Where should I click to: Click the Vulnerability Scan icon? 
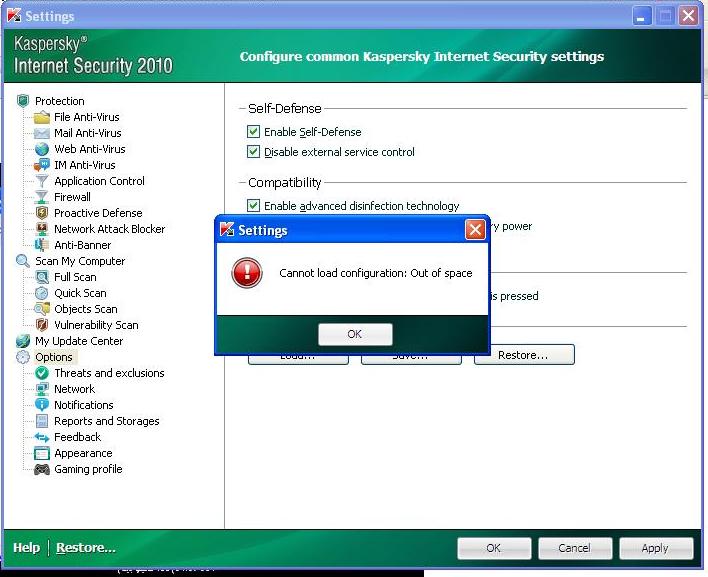click(x=42, y=325)
